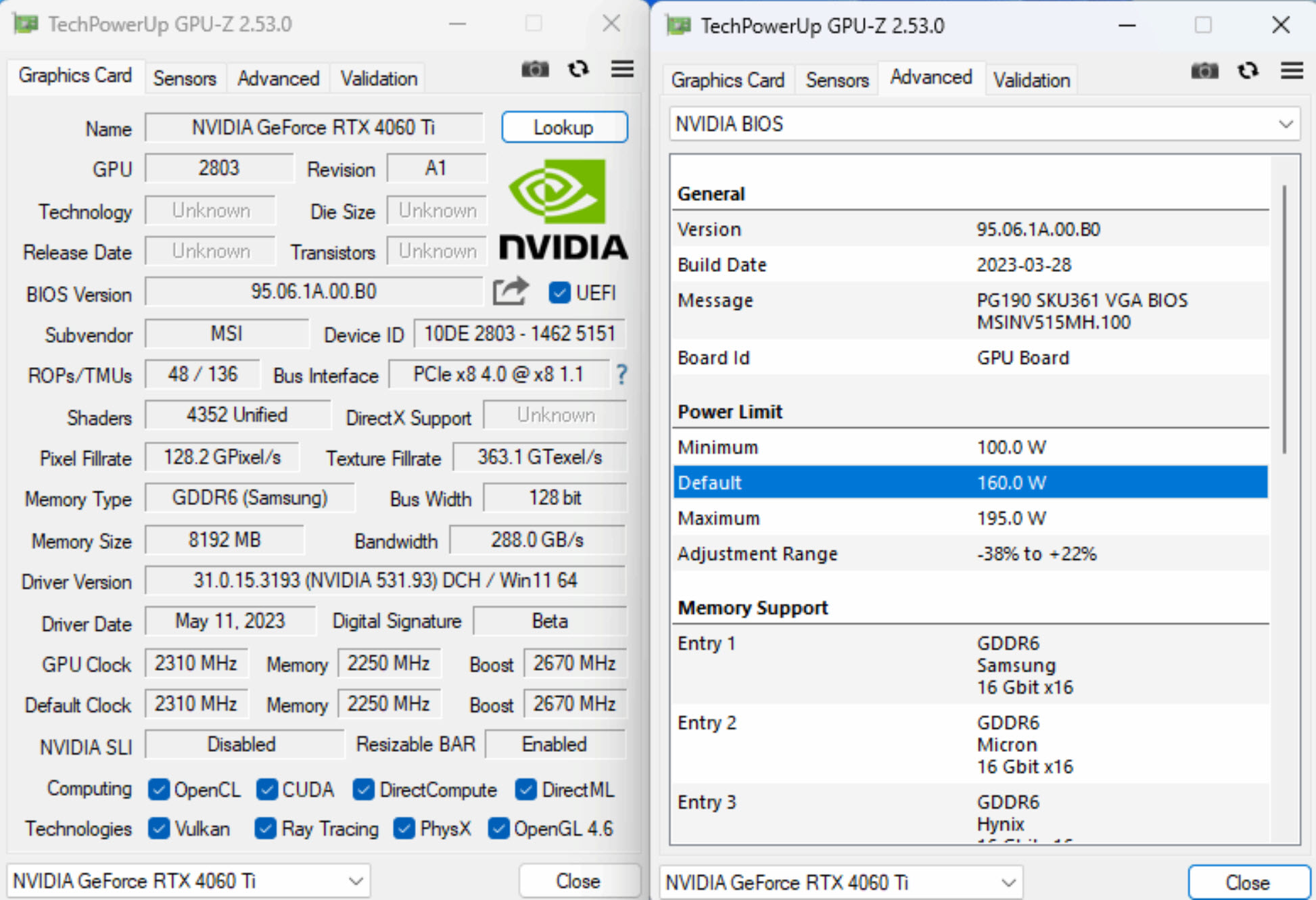This screenshot has width=1316, height=900.
Task: Click the refresh icon in left GPU-Z window
Action: 578,69
